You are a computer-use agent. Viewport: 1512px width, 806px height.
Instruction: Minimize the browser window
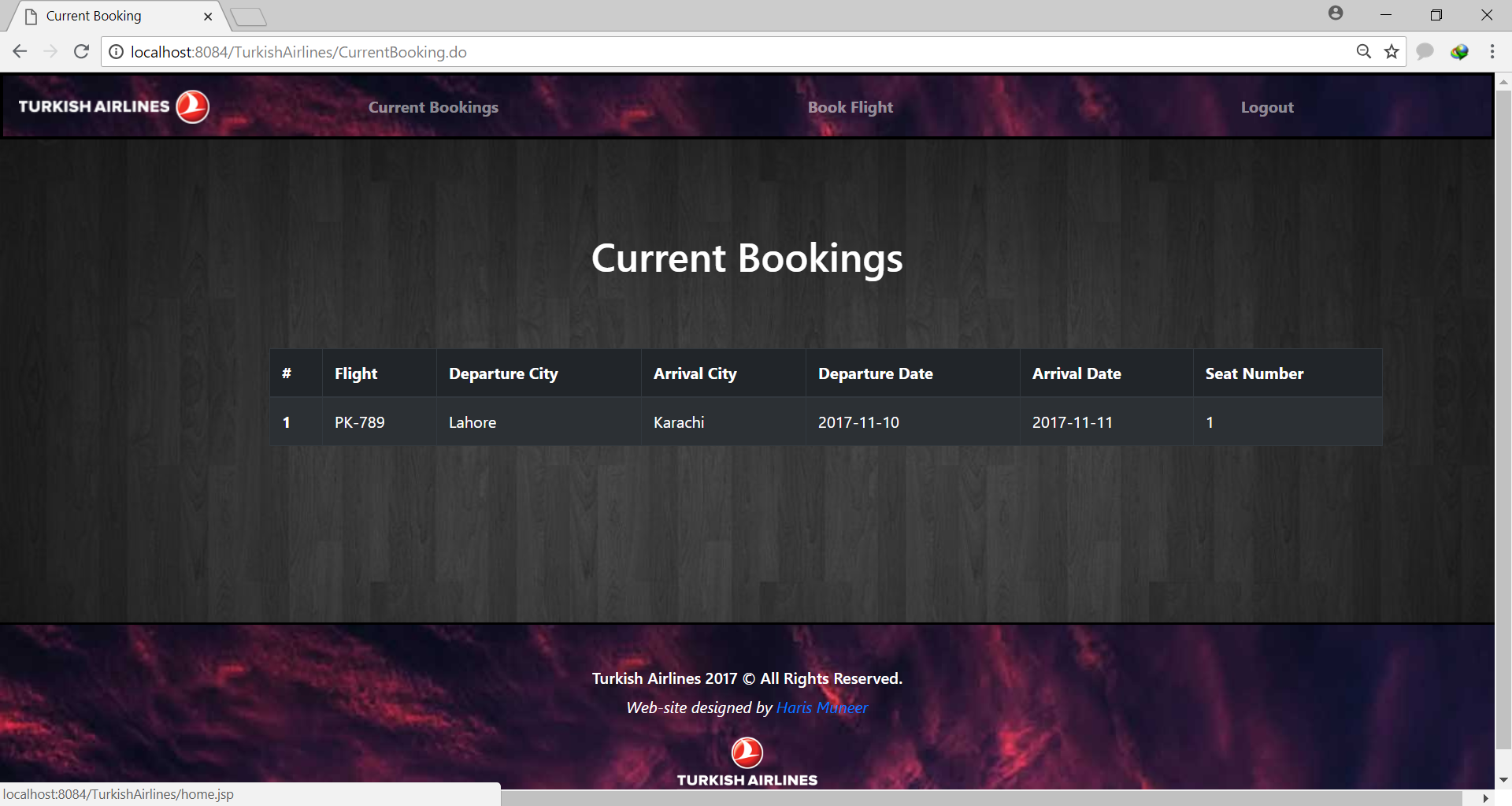[1386, 15]
